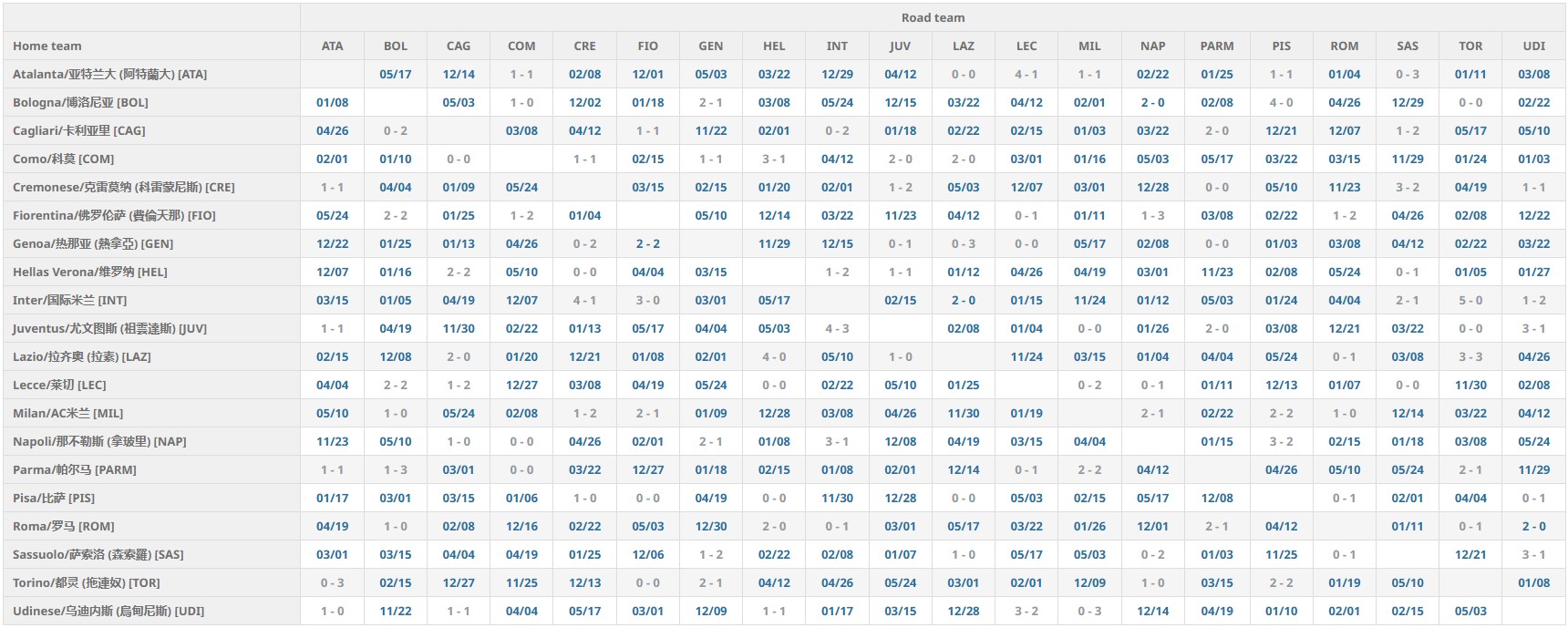This screenshot has height=628, width=1568.
Task: Click the Hellas Verona row label
Action: (90, 272)
